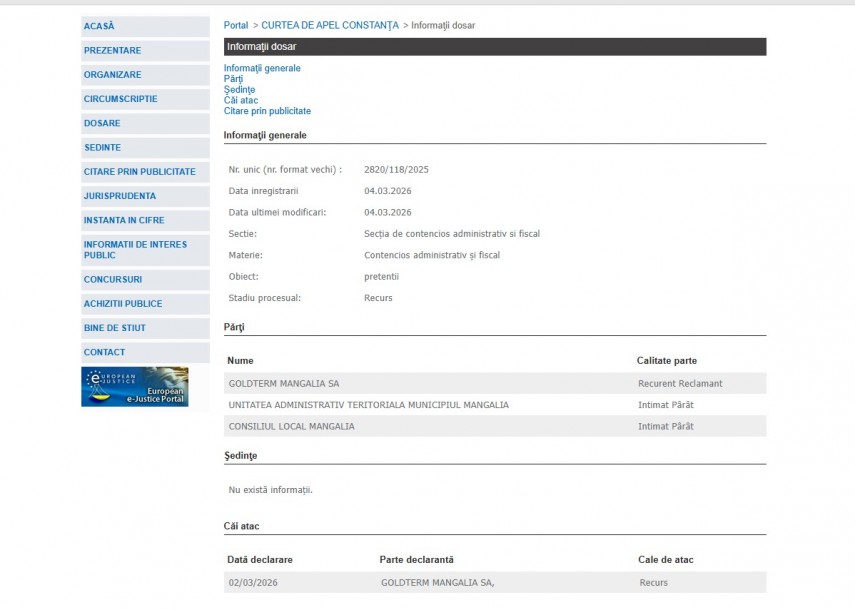Open CITARE PRIN PUBLICITATE sidebar item
This screenshot has height=610, width=855.
click(139, 172)
